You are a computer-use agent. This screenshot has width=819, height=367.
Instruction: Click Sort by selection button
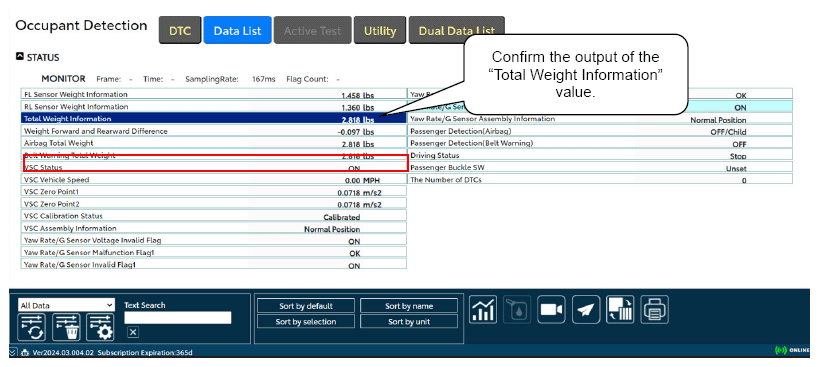click(306, 322)
